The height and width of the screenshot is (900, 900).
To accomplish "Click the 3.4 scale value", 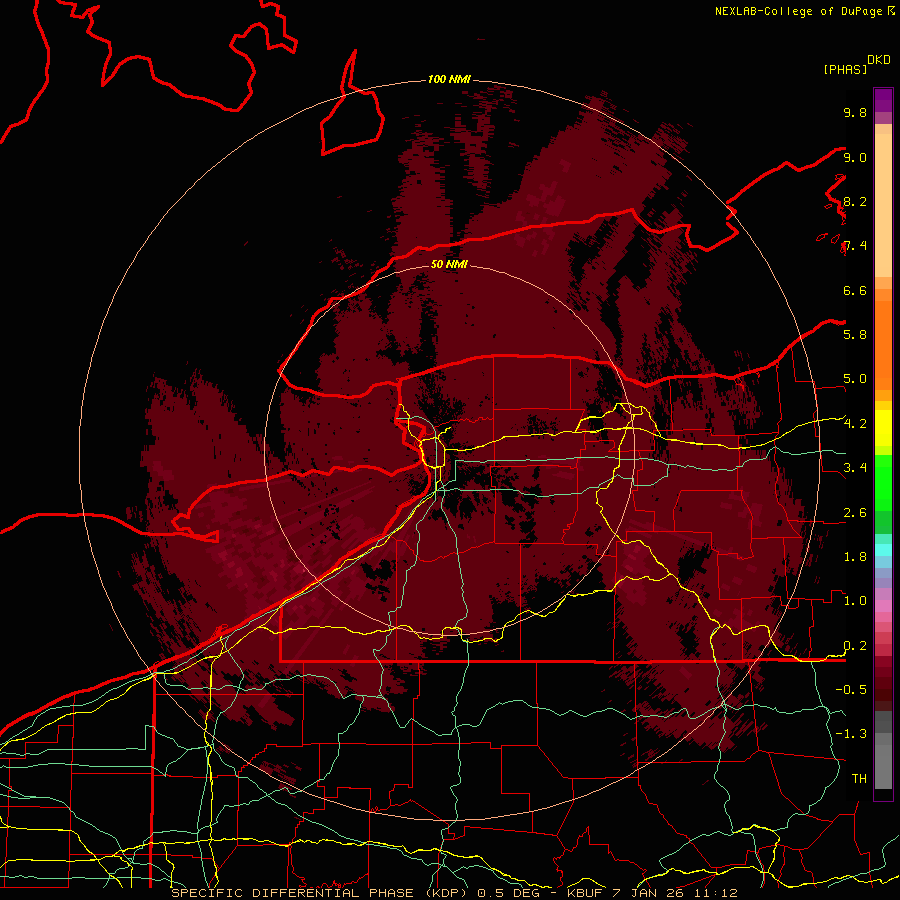I will point(855,468).
